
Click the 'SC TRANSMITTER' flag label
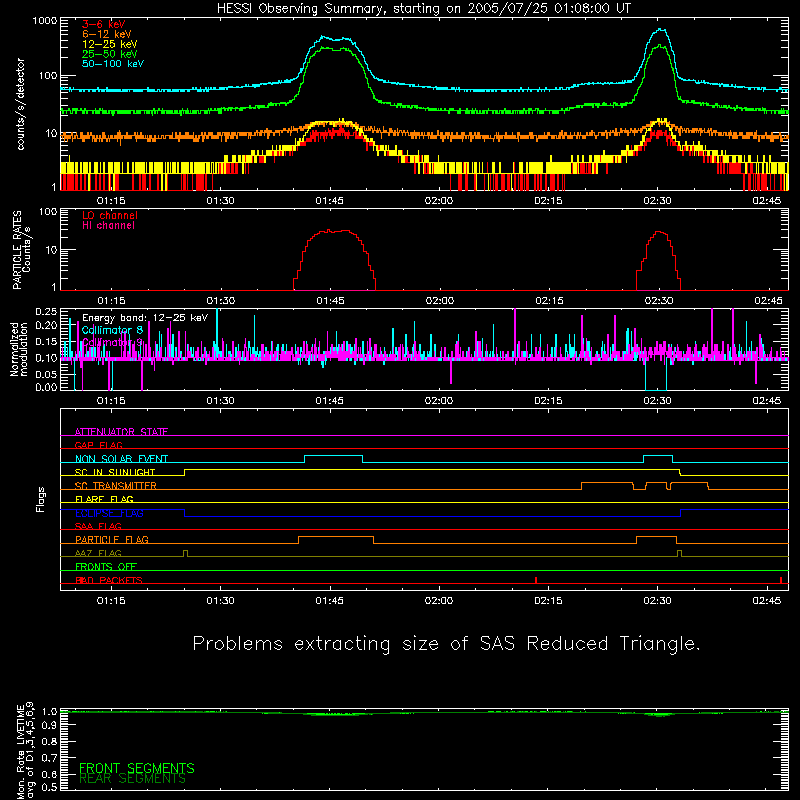tap(116, 486)
